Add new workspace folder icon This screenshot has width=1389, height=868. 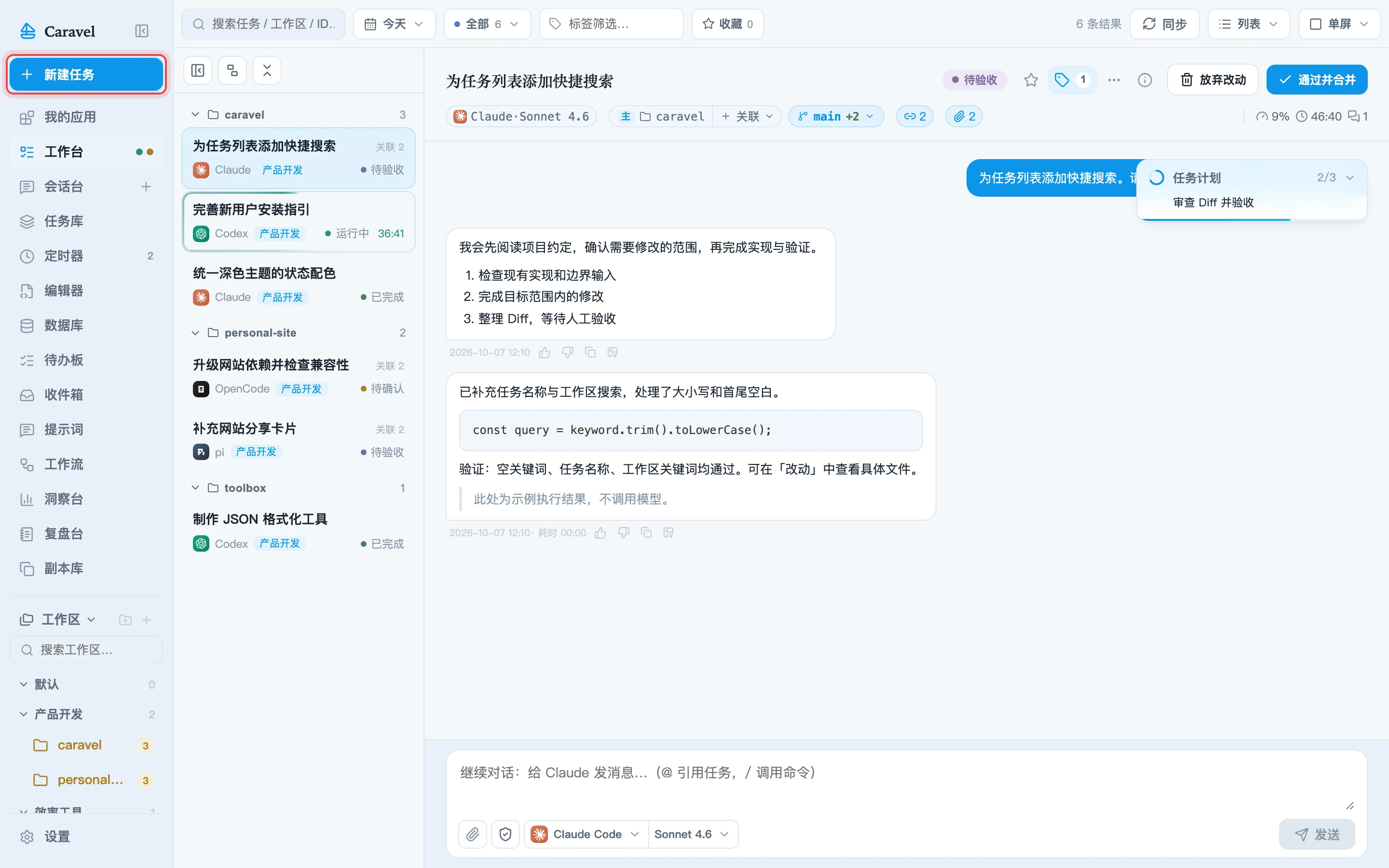(x=125, y=620)
